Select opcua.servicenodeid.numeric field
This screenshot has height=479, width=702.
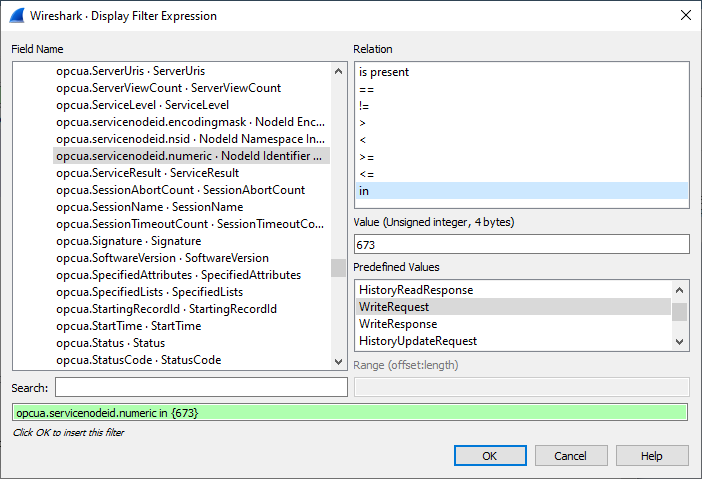coord(191,156)
